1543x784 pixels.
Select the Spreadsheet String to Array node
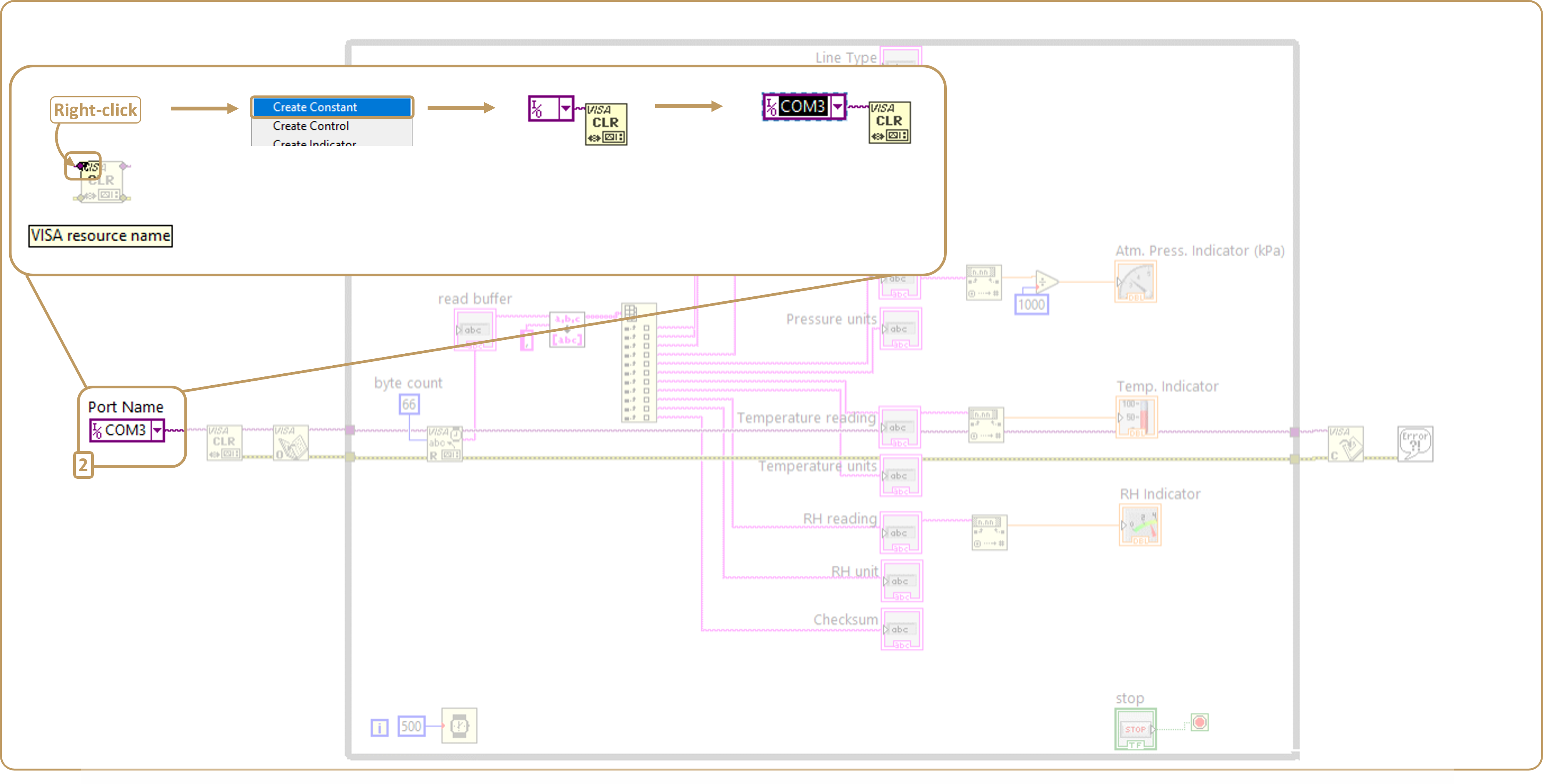pos(567,329)
